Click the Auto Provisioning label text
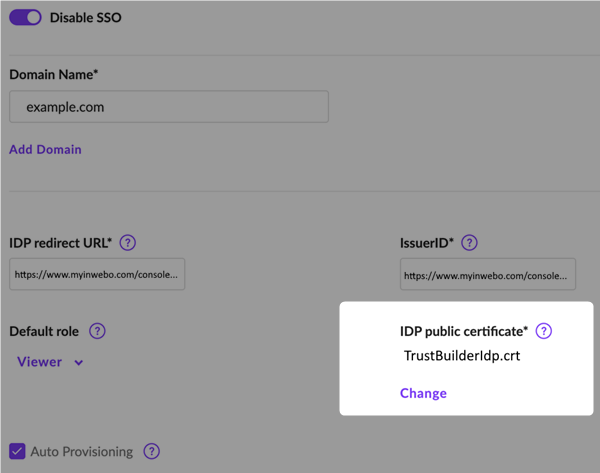Screen dimensions: 600x473 pyautogui.click(x=82, y=452)
